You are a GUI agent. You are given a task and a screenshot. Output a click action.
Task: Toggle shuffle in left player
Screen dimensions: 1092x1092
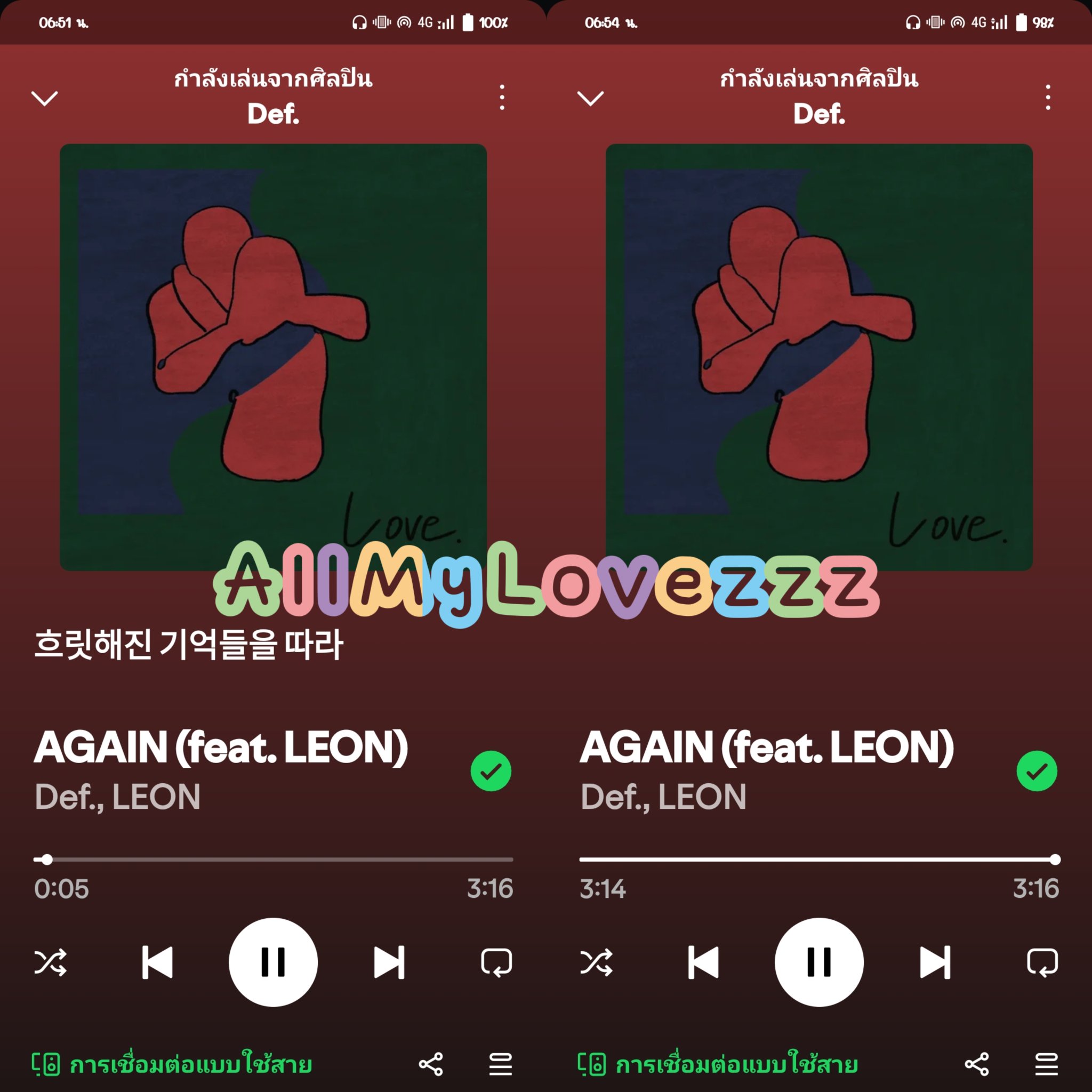click(50, 962)
